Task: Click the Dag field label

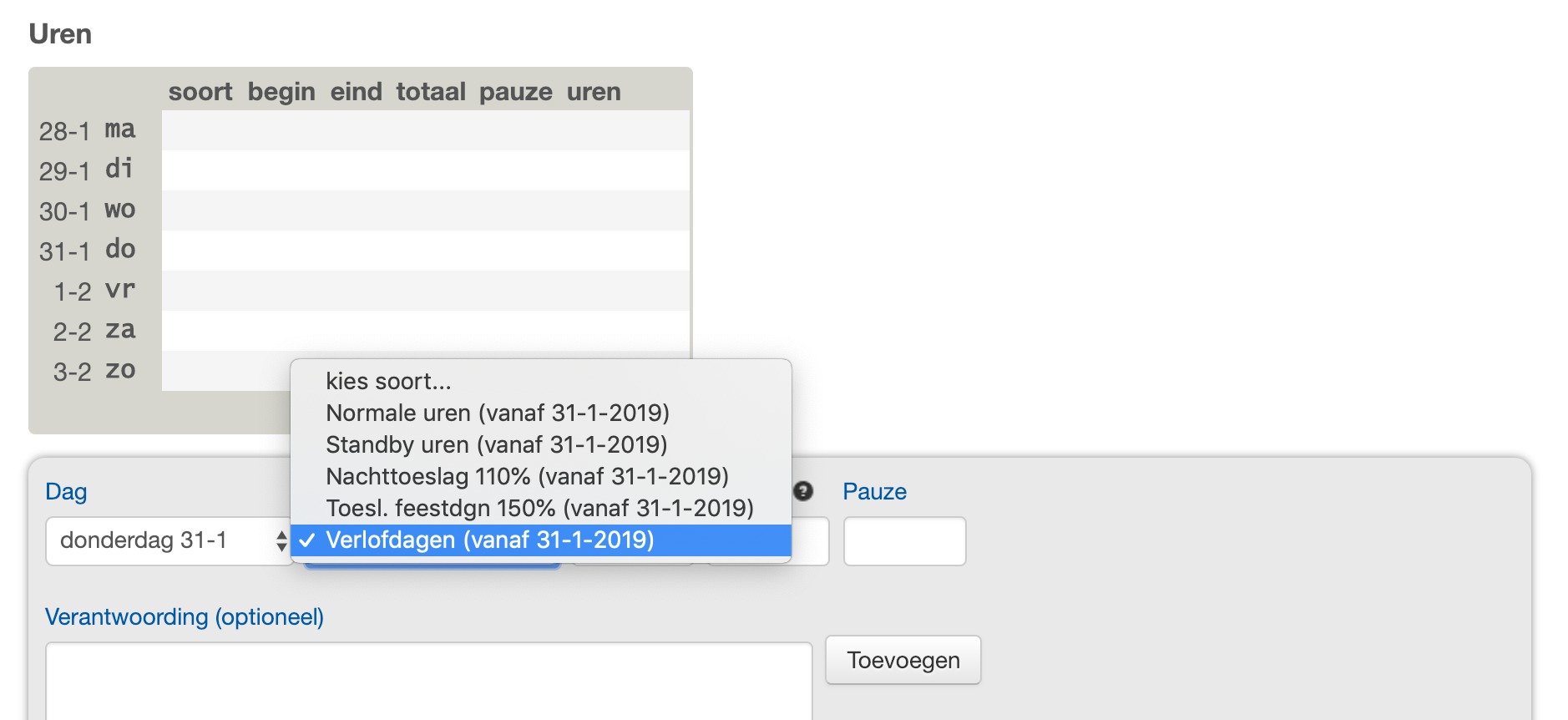Action: click(66, 491)
